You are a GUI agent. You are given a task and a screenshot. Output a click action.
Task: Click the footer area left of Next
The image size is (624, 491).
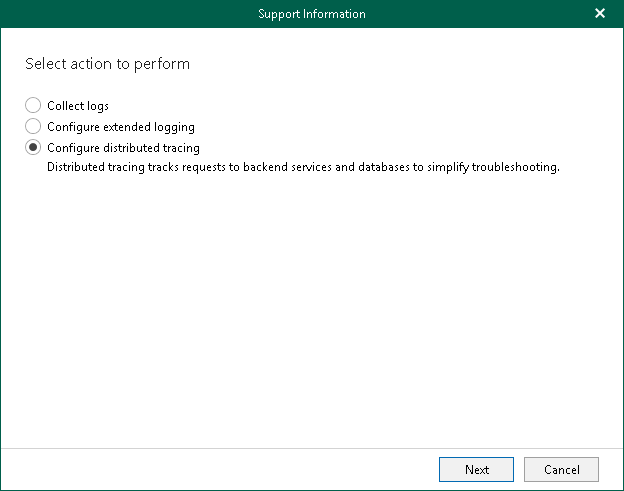[219, 470]
